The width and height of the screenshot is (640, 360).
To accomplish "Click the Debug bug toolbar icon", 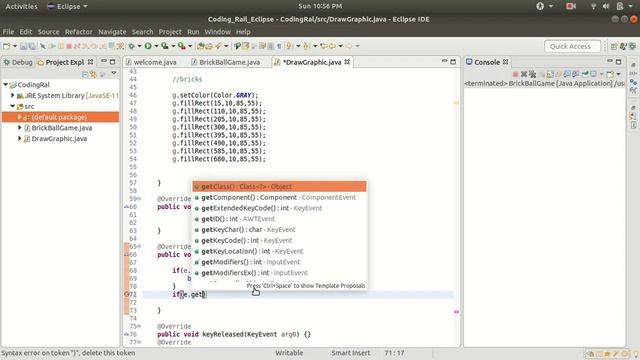I will (131, 46).
